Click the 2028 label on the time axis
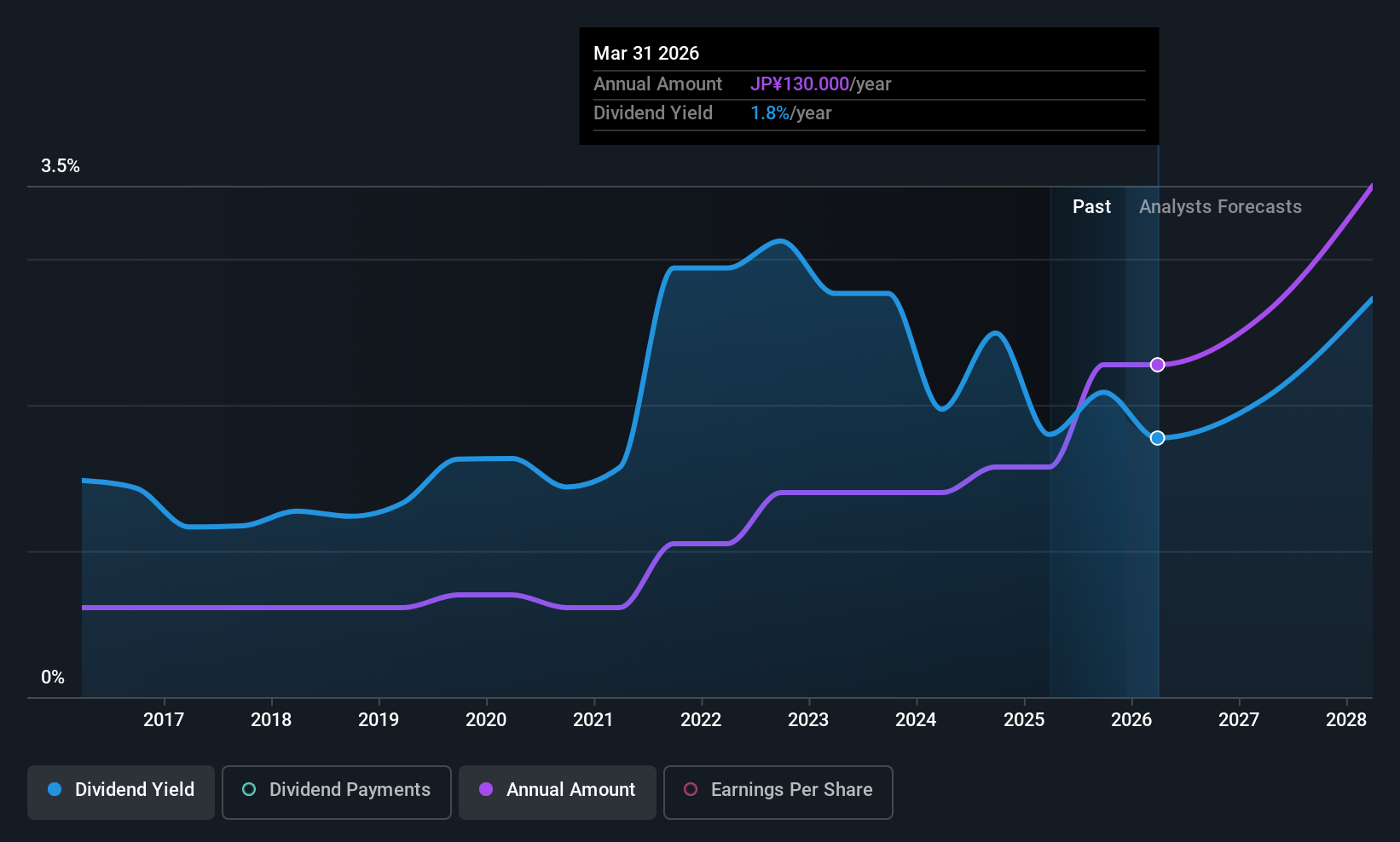Screen dimensions: 1400x842 (x=1346, y=720)
